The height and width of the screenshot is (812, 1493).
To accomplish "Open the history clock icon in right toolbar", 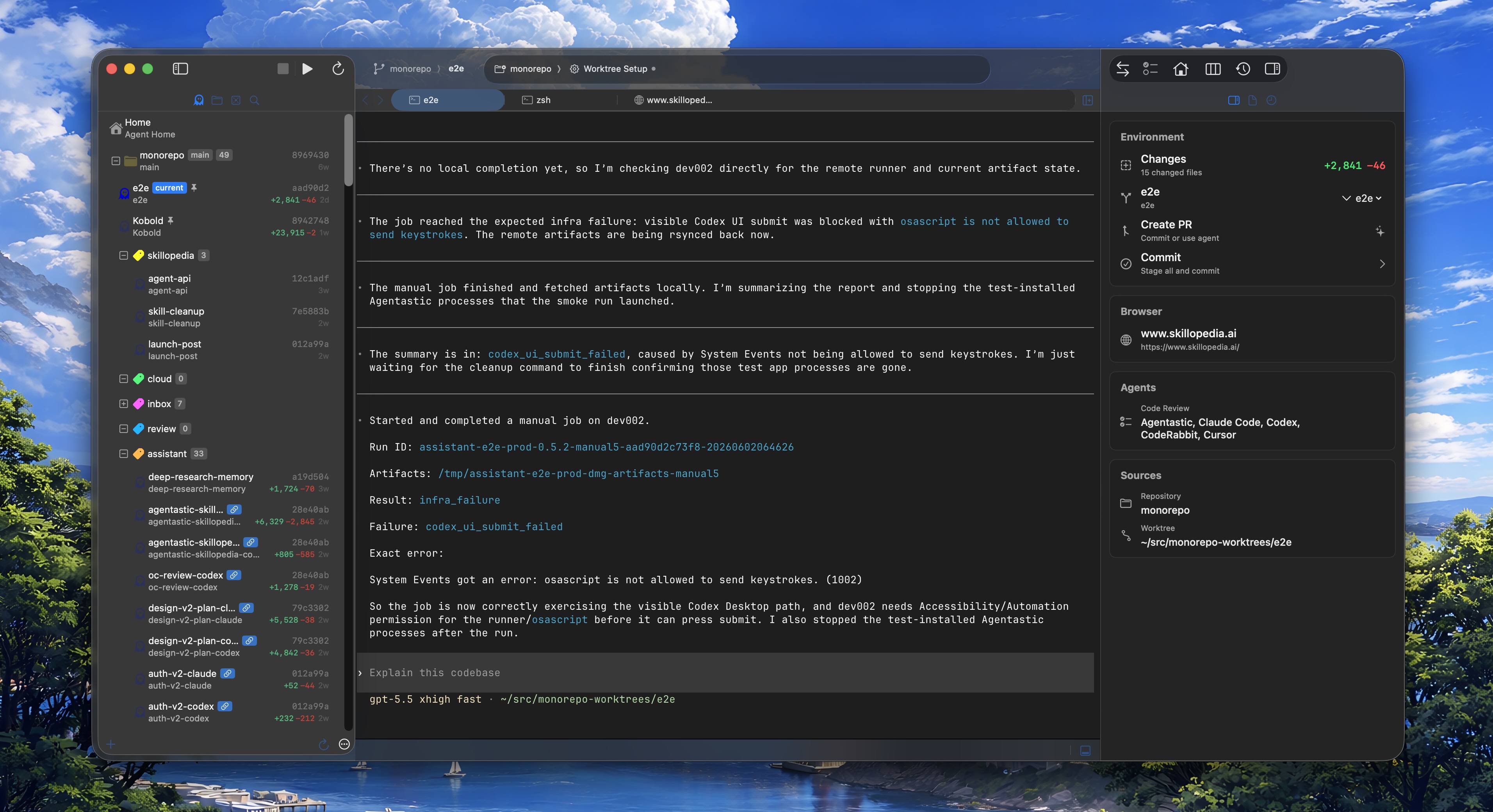I will point(1243,69).
